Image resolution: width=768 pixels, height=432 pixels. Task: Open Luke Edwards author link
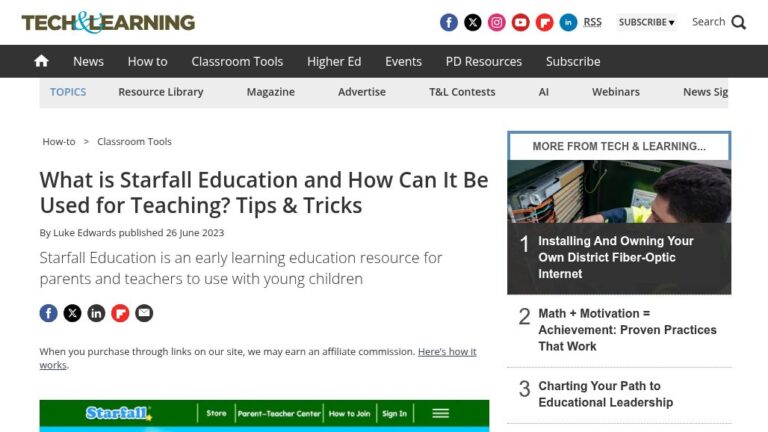[x=84, y=233]
